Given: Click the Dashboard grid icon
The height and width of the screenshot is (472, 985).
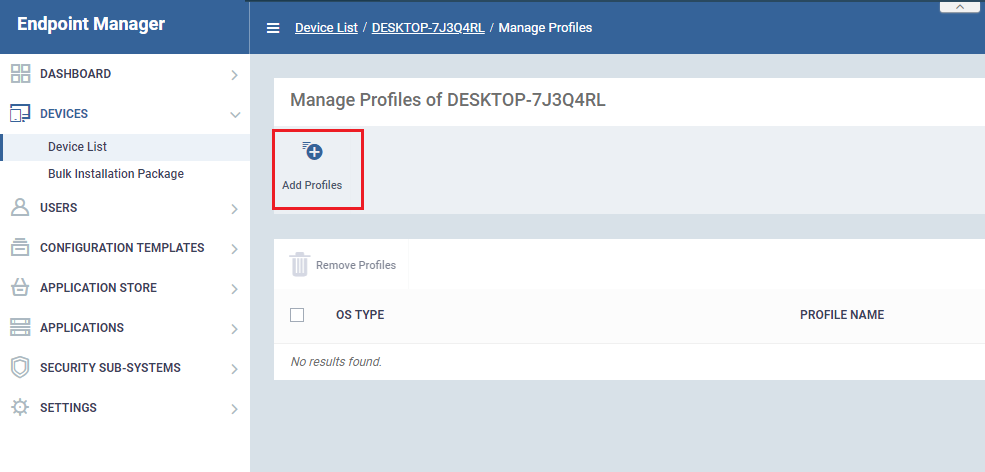Looking at the screenshot, I should coord(21,74).
